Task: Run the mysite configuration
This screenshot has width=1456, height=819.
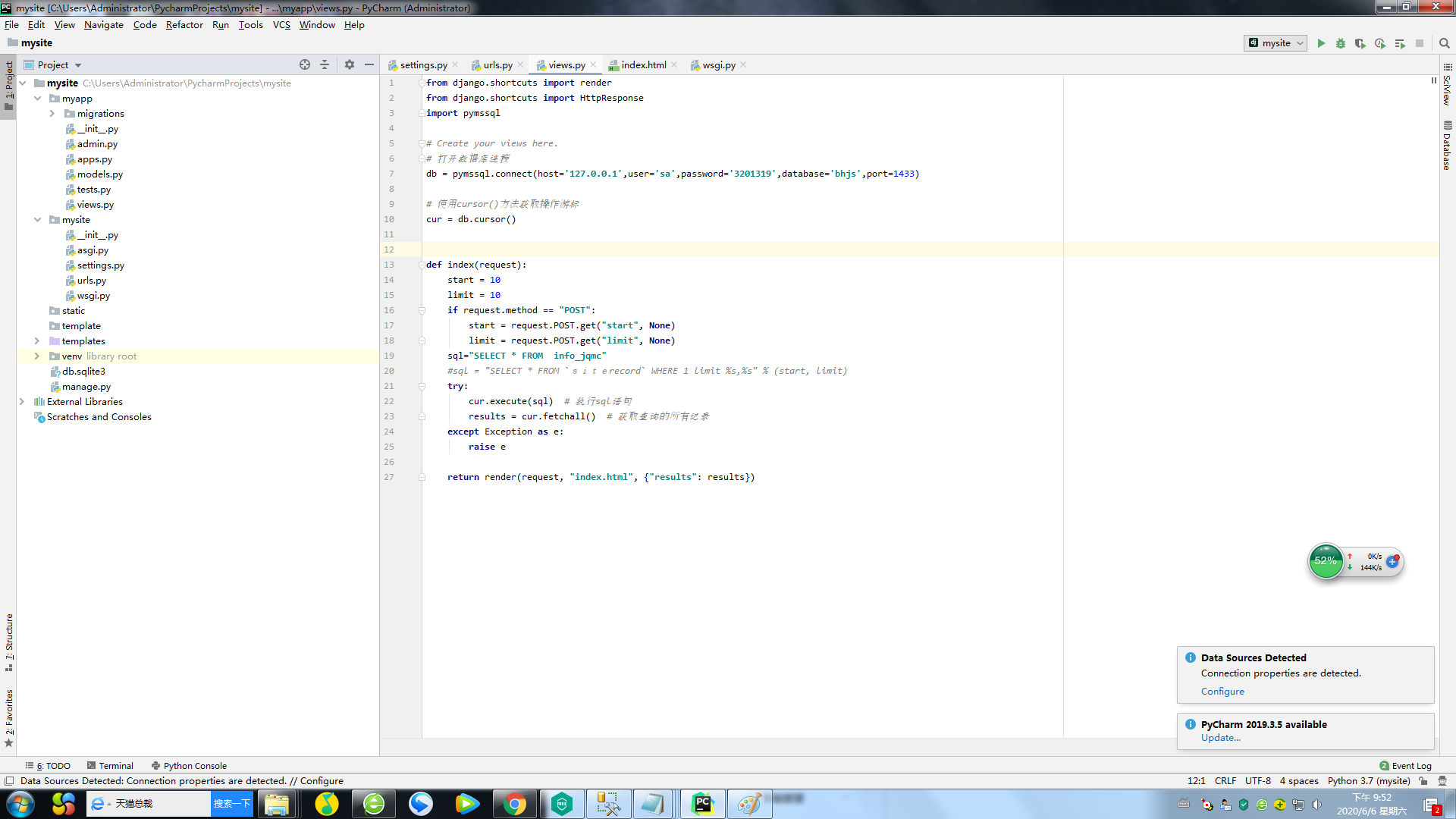Action: (x=1321, y=43)
